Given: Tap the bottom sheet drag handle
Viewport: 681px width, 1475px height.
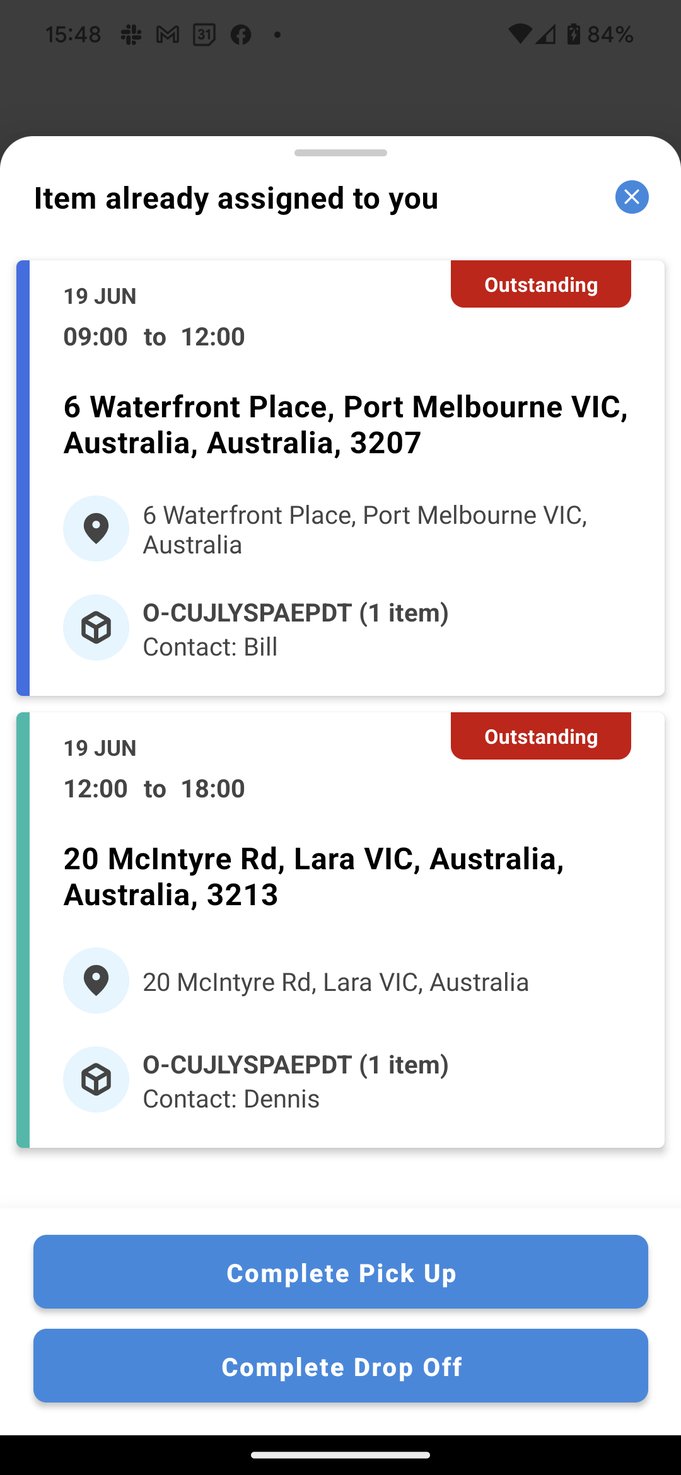Looking at the screenshot, I should [340, 153].
